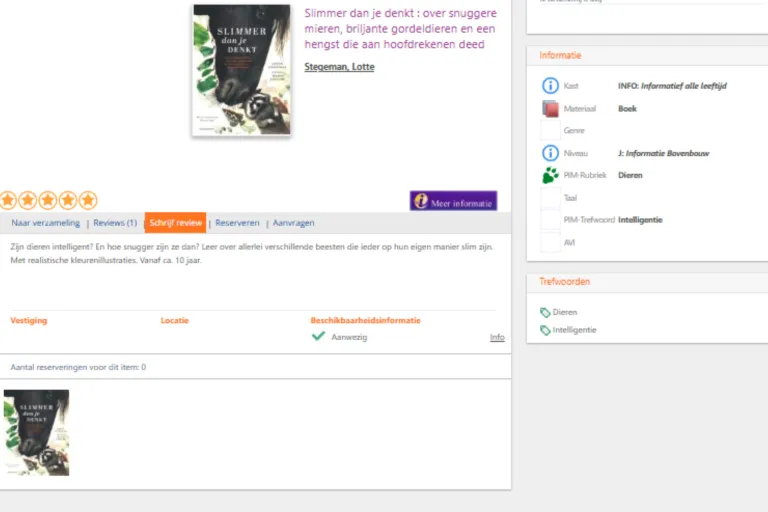This screenshot has width=768, height=512.
Task: Click the book description paragraph
Action: [251, 253]
